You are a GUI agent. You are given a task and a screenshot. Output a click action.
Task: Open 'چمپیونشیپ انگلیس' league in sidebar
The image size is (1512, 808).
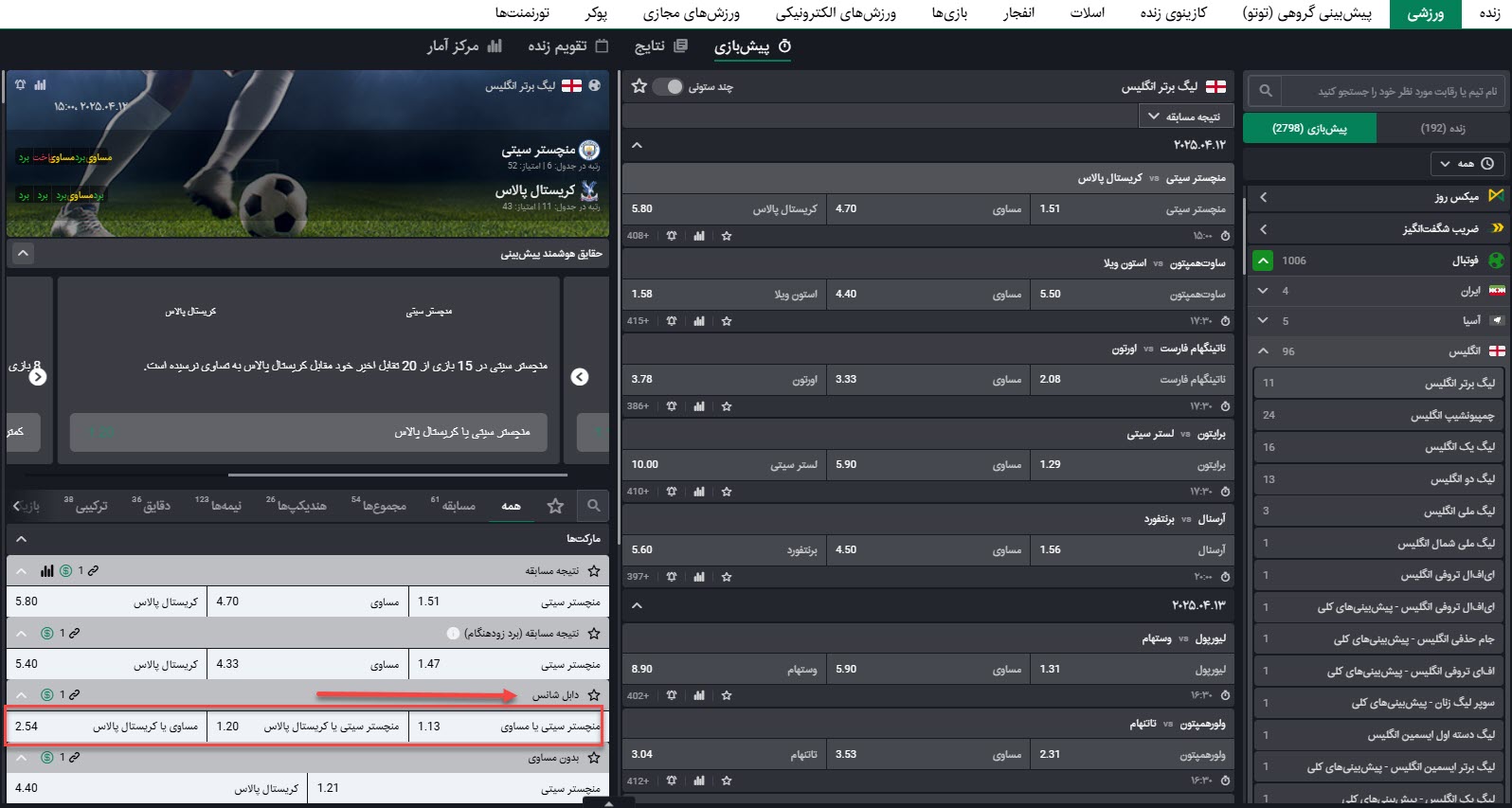pos(1379,415)
